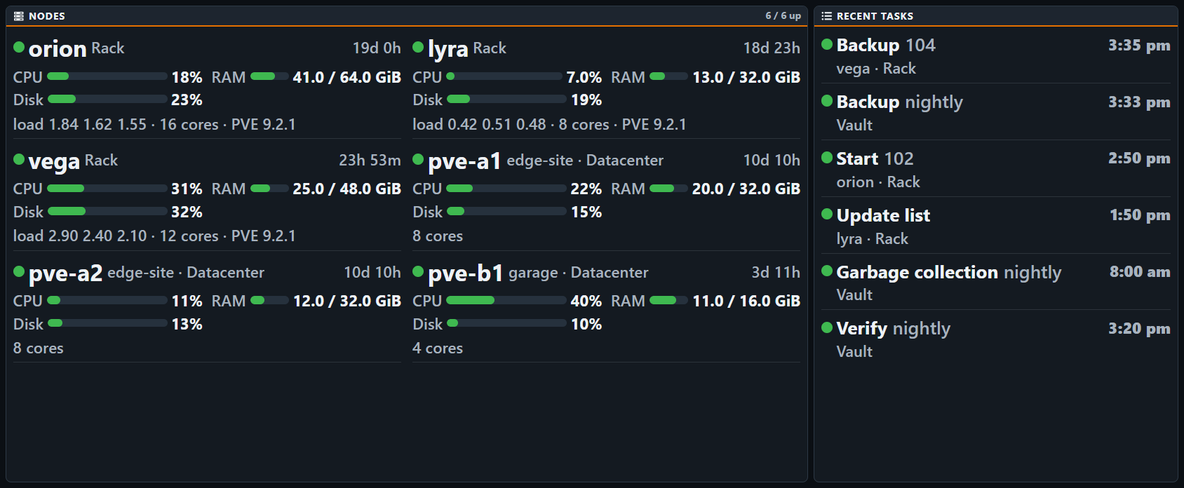The image size is (1184, 488).
Task: Click the '3:35 pm' task timestamp
Action: pos(1139,45)
